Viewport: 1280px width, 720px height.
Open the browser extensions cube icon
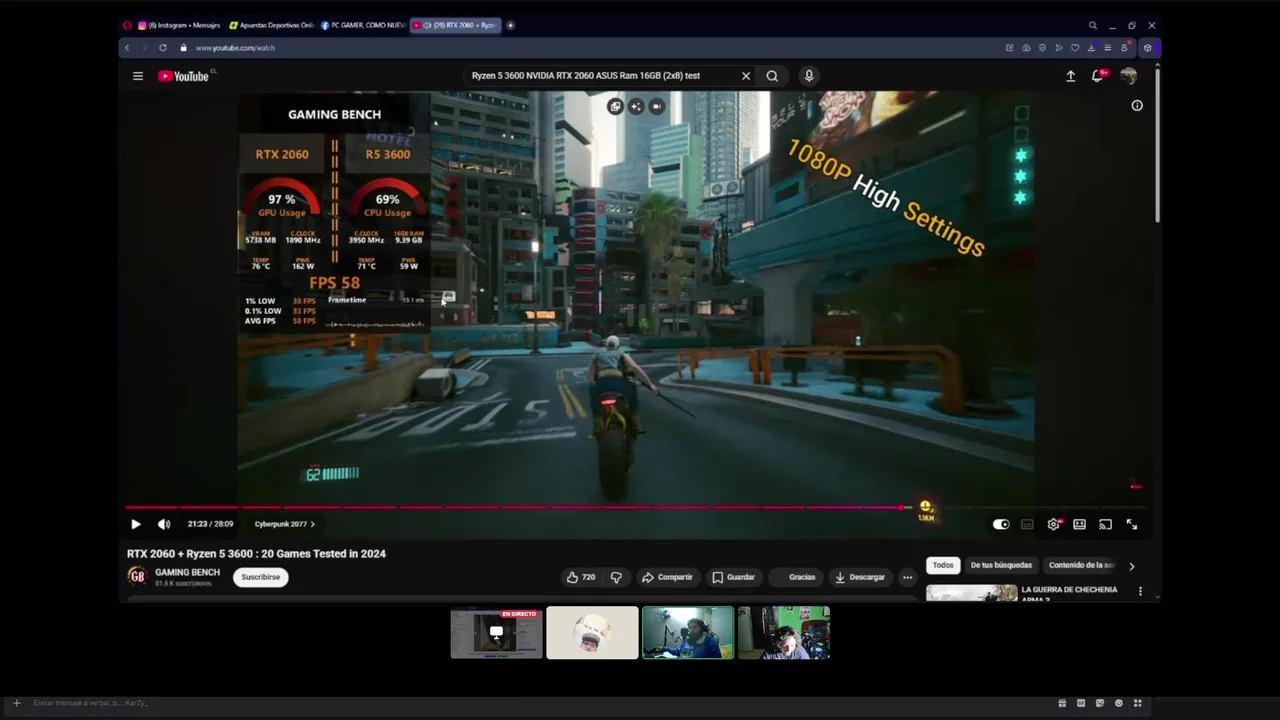pos(1147,48)
